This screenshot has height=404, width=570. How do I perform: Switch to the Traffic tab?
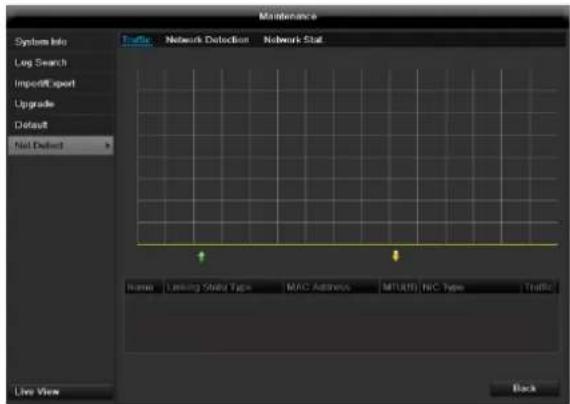pyautogui.click(x=136, y=39)
